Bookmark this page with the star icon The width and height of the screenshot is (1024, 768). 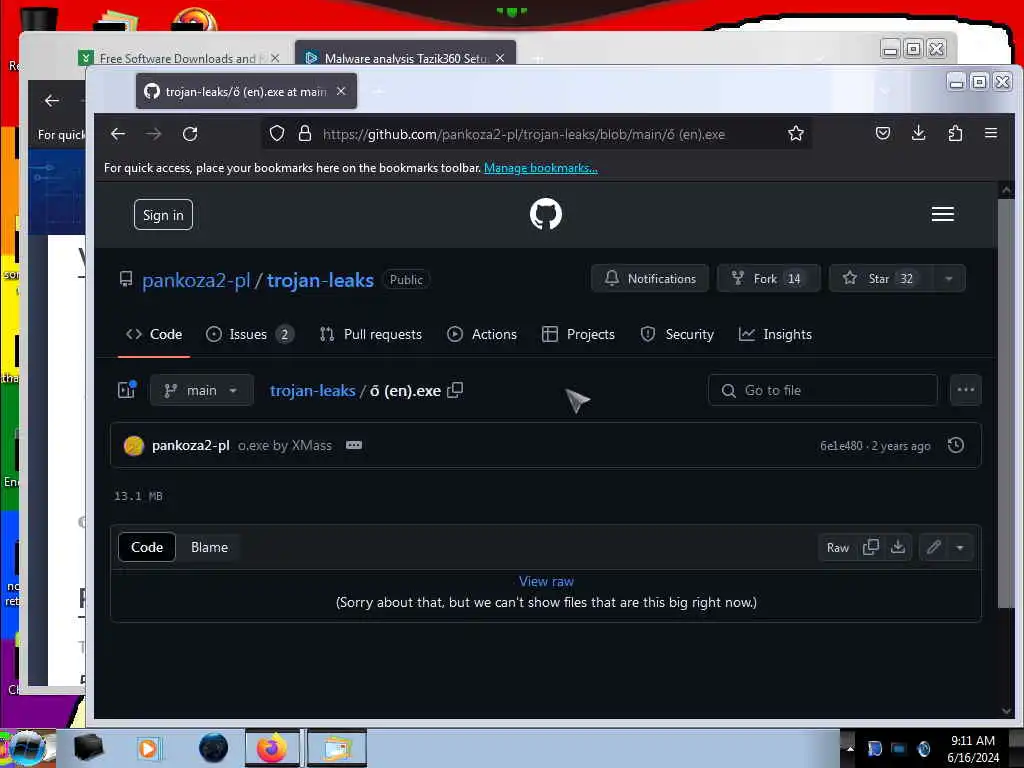pyautogui.click(x=795, y=134)
